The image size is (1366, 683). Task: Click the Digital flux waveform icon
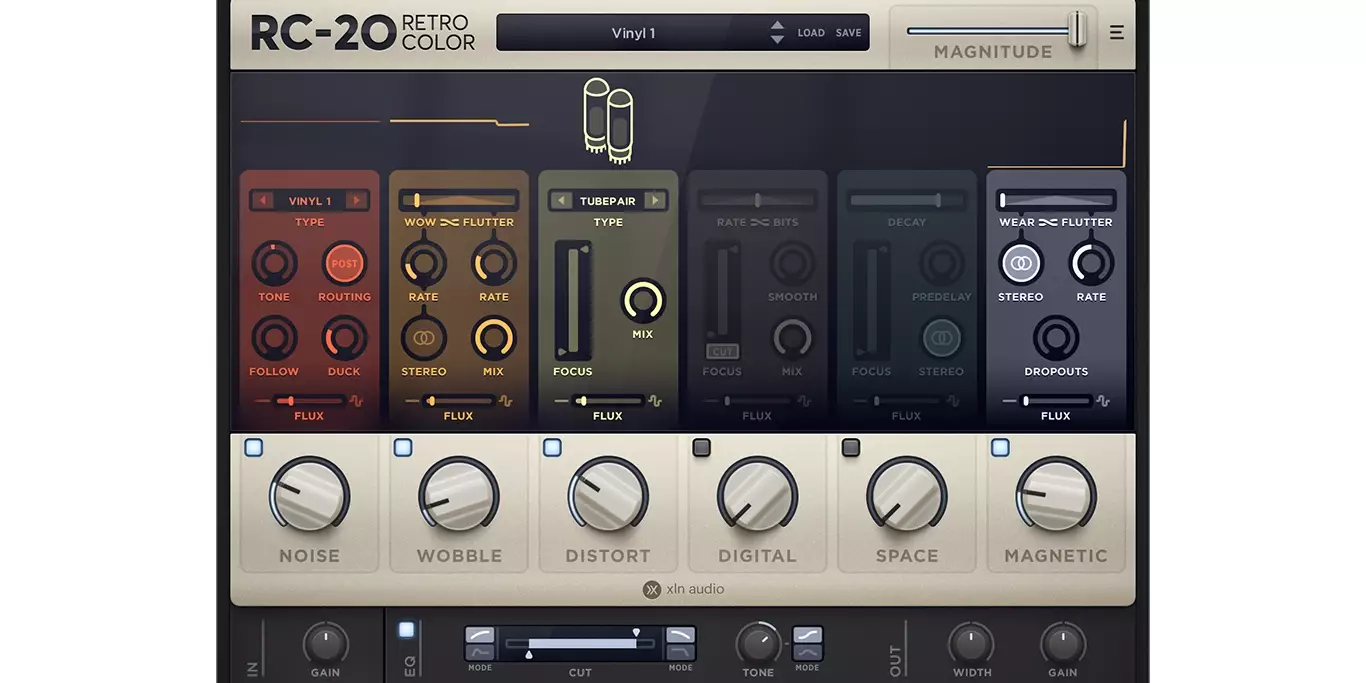[x=804, y=401]
